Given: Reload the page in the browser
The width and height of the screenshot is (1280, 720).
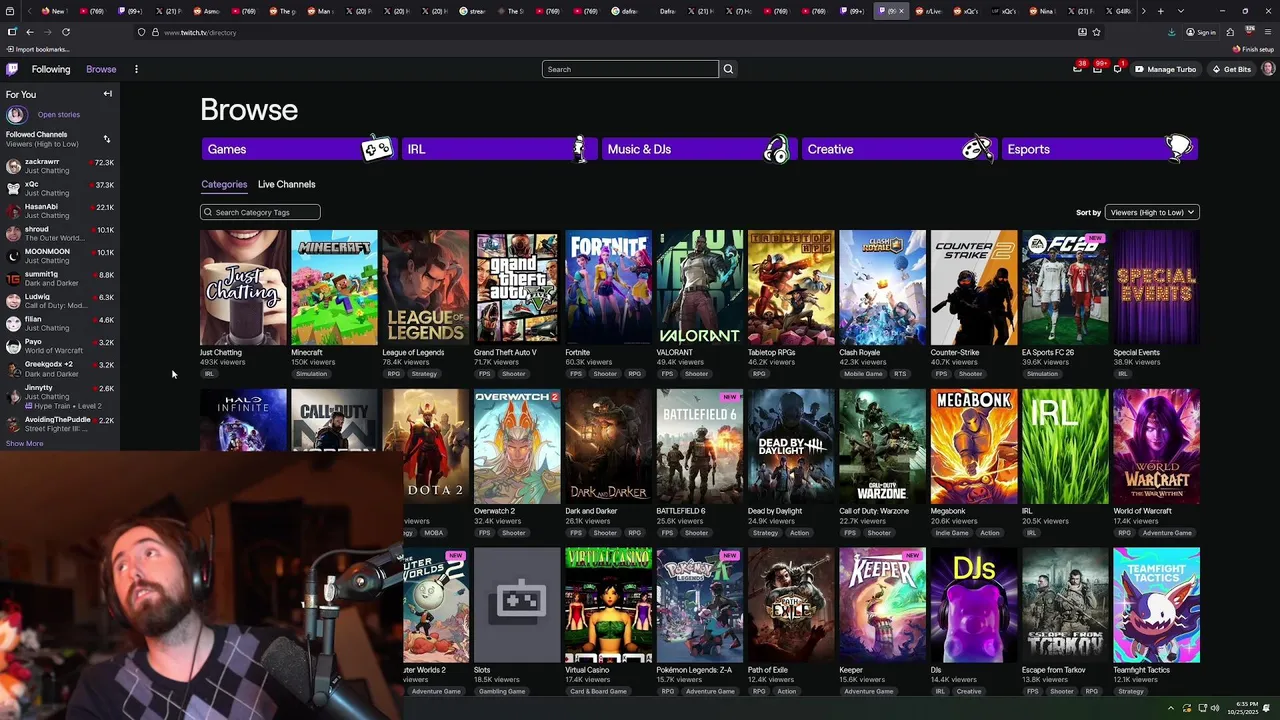Looking at the screenshot, I should 66,32.
